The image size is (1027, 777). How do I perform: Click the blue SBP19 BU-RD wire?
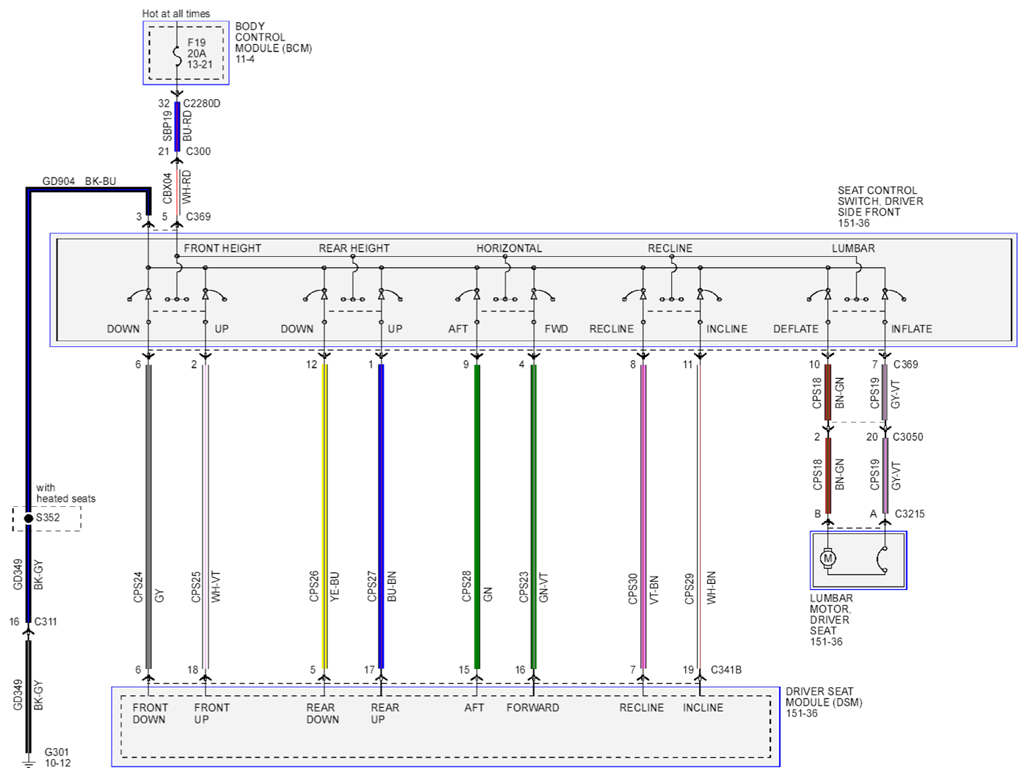tap(177, 126)
